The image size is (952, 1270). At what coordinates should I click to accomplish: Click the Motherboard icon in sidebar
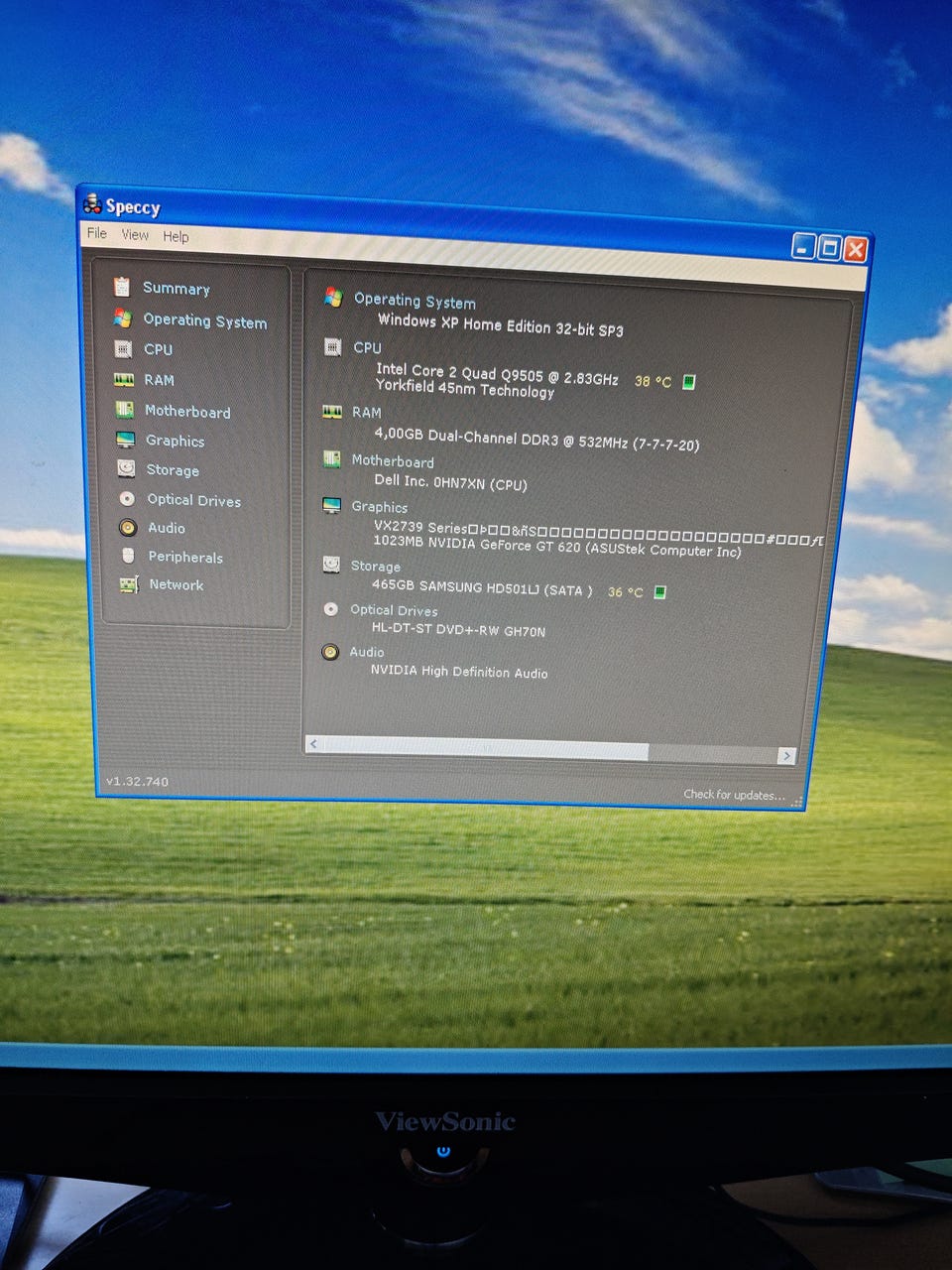(124, 410)
